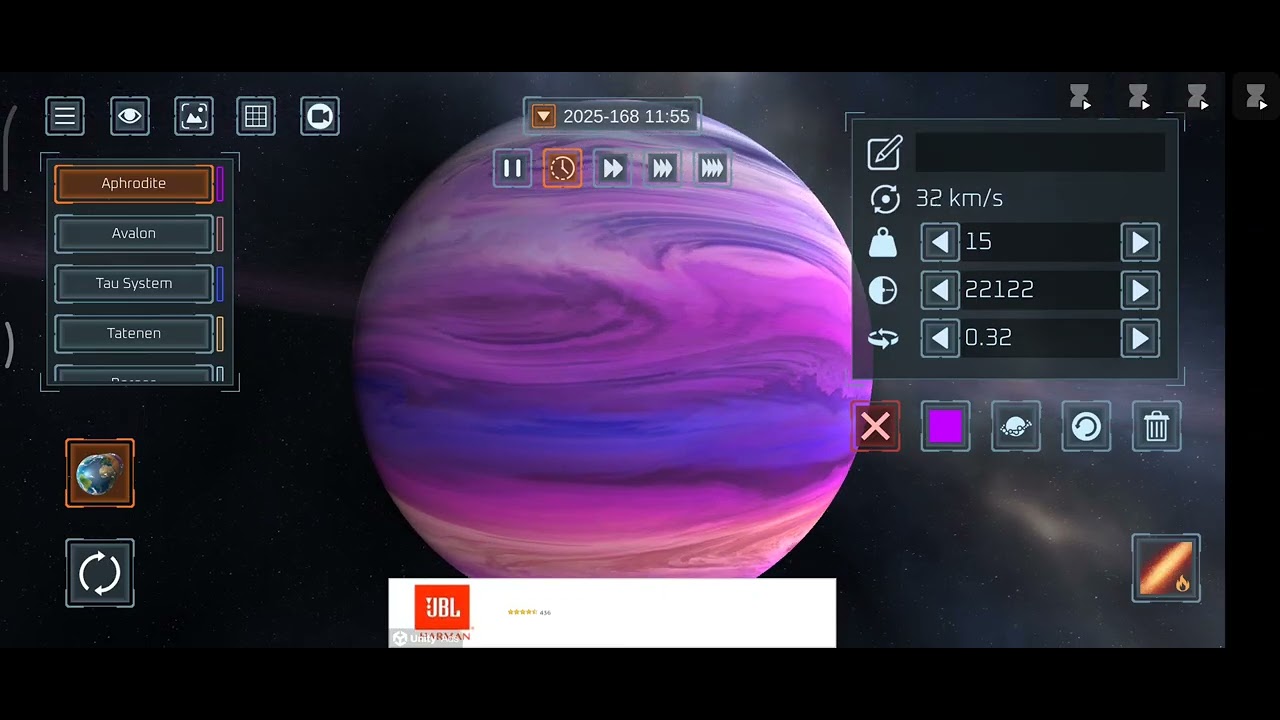
Task: Toggle the grid overlay icon
Action: click(x=256, y=116)
